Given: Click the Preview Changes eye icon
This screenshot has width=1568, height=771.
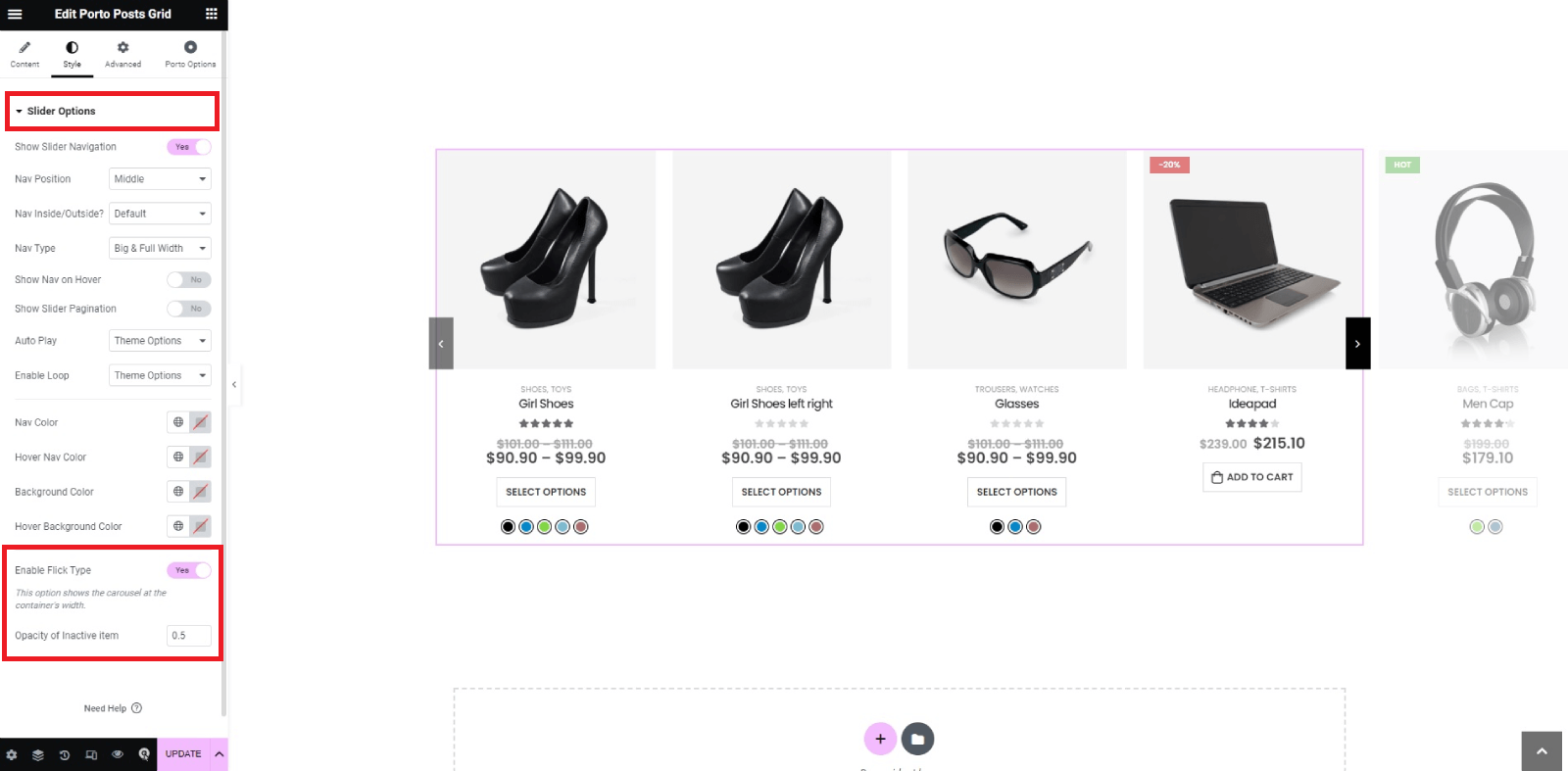Looking at the screenshot, I should 118,754.
